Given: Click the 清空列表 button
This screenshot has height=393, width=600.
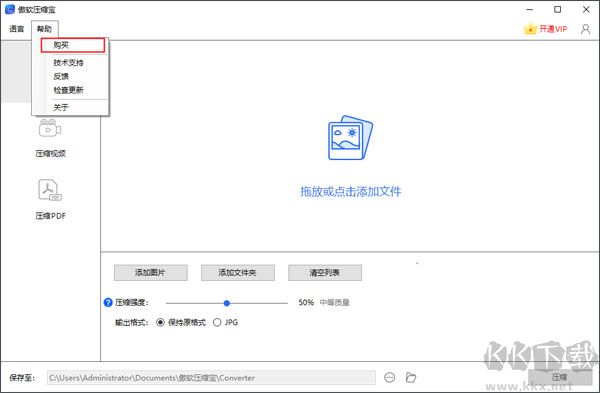Looking at the screenshot, I should tap(325, 272).
